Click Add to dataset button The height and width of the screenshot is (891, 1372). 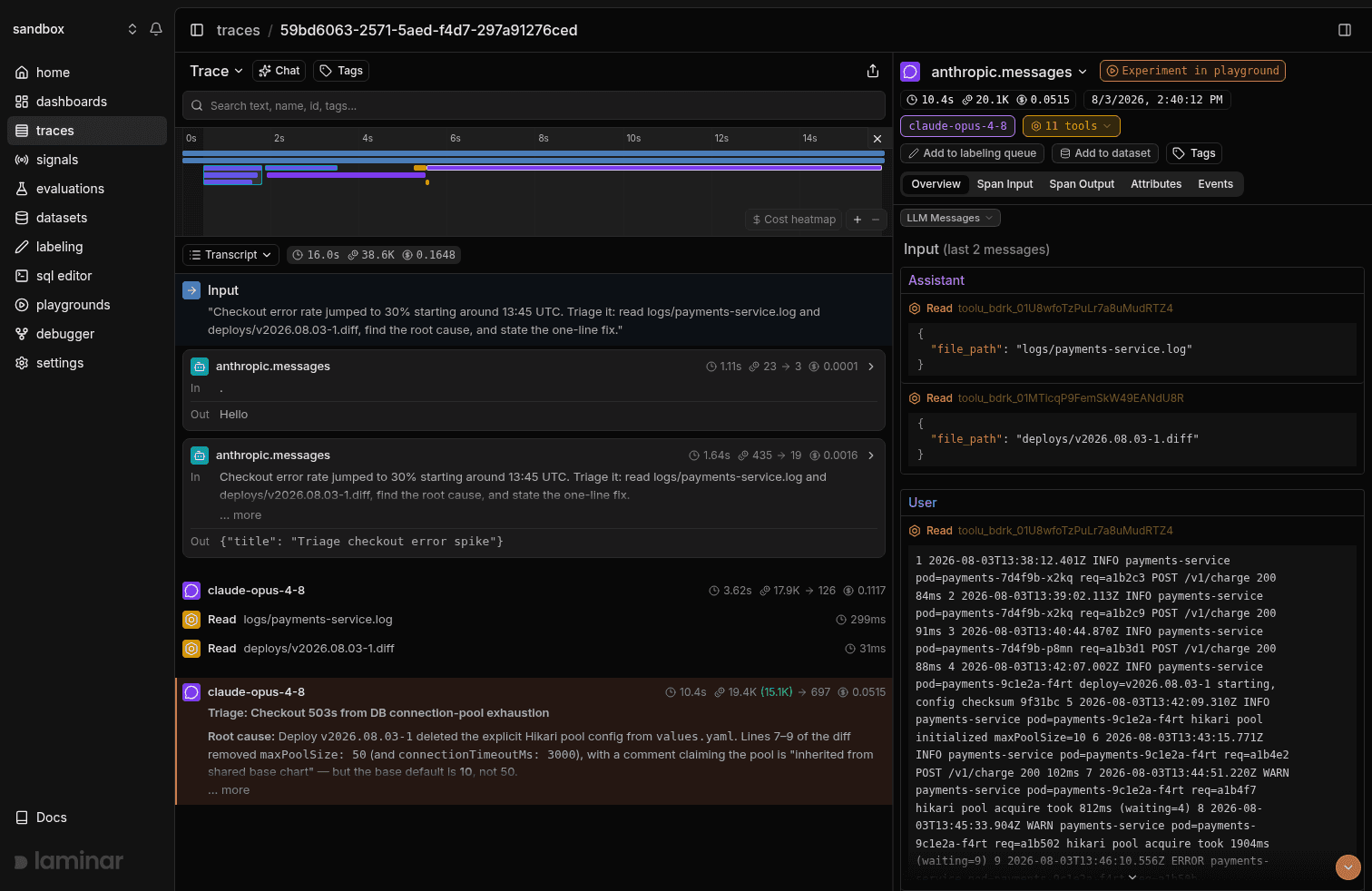[1105, 153]
